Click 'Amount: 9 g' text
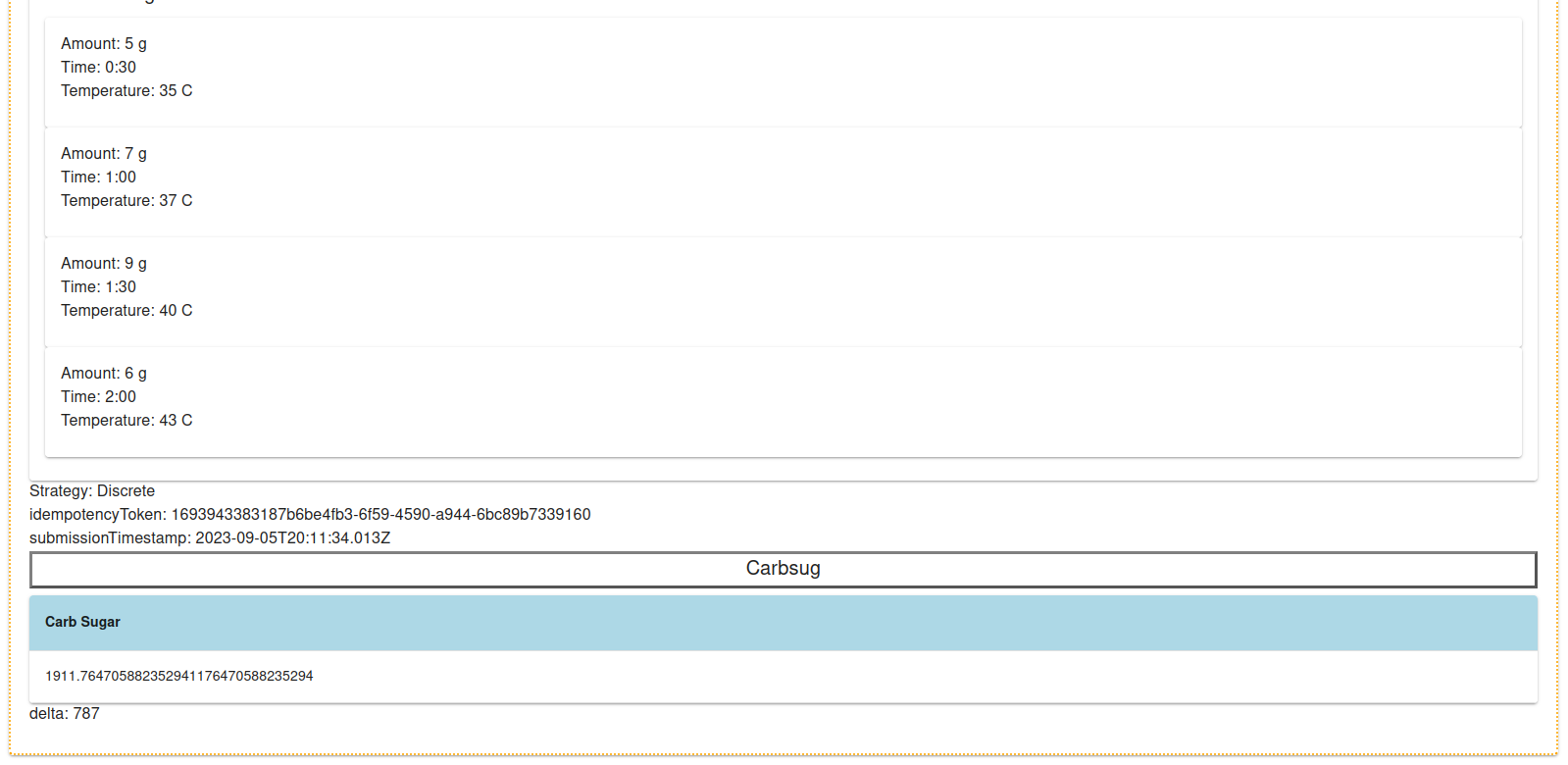The width and height of the screenshot is (1568, 765). [104, 263]
